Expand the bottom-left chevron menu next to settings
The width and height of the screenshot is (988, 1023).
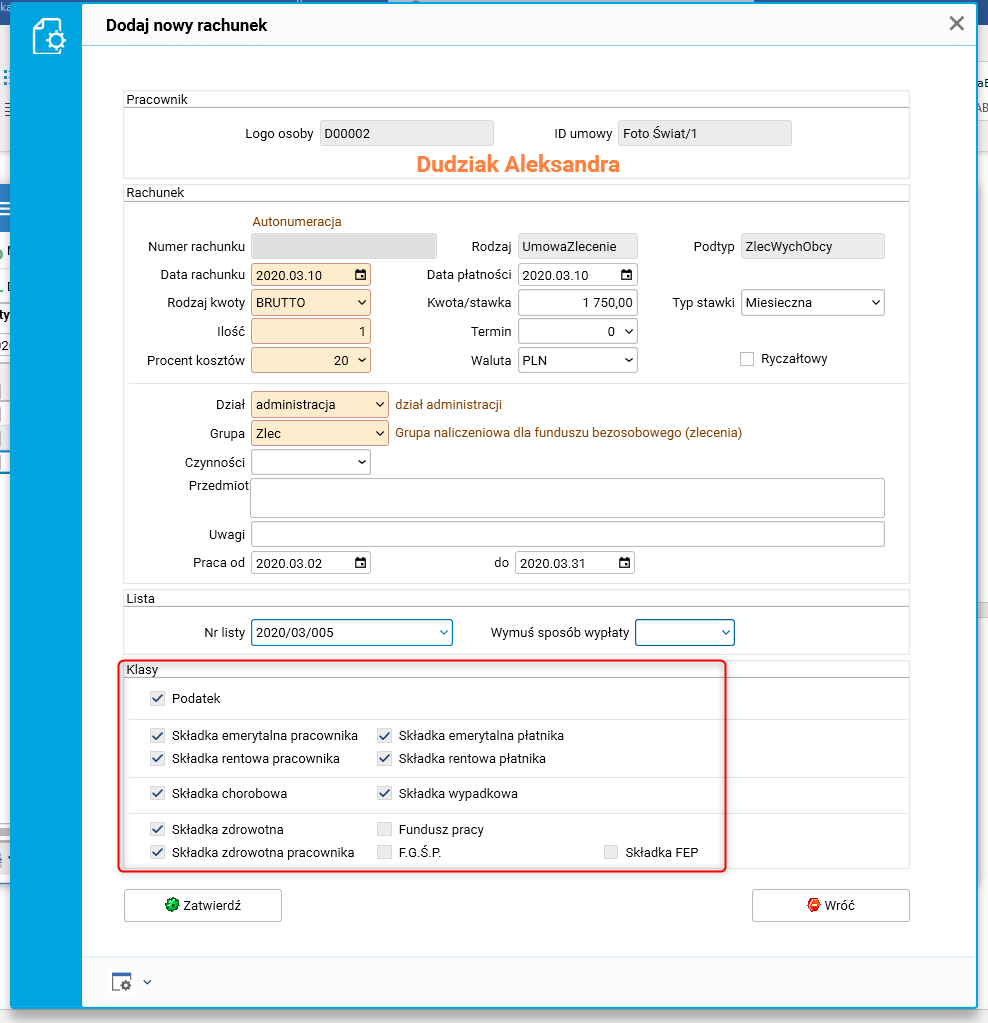[x=147, y=982]
